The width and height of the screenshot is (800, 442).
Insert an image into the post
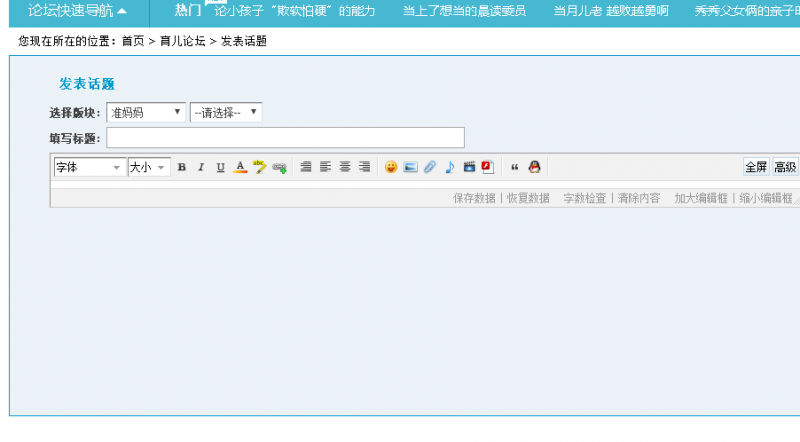point(410,167)
